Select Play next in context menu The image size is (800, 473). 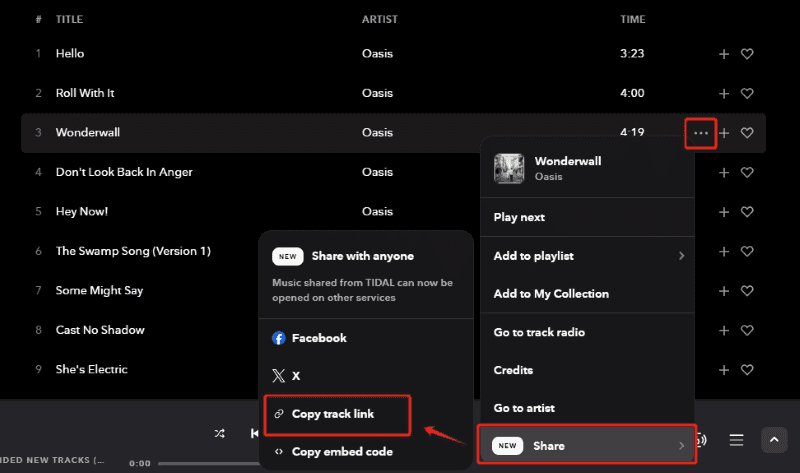point(587,217)
